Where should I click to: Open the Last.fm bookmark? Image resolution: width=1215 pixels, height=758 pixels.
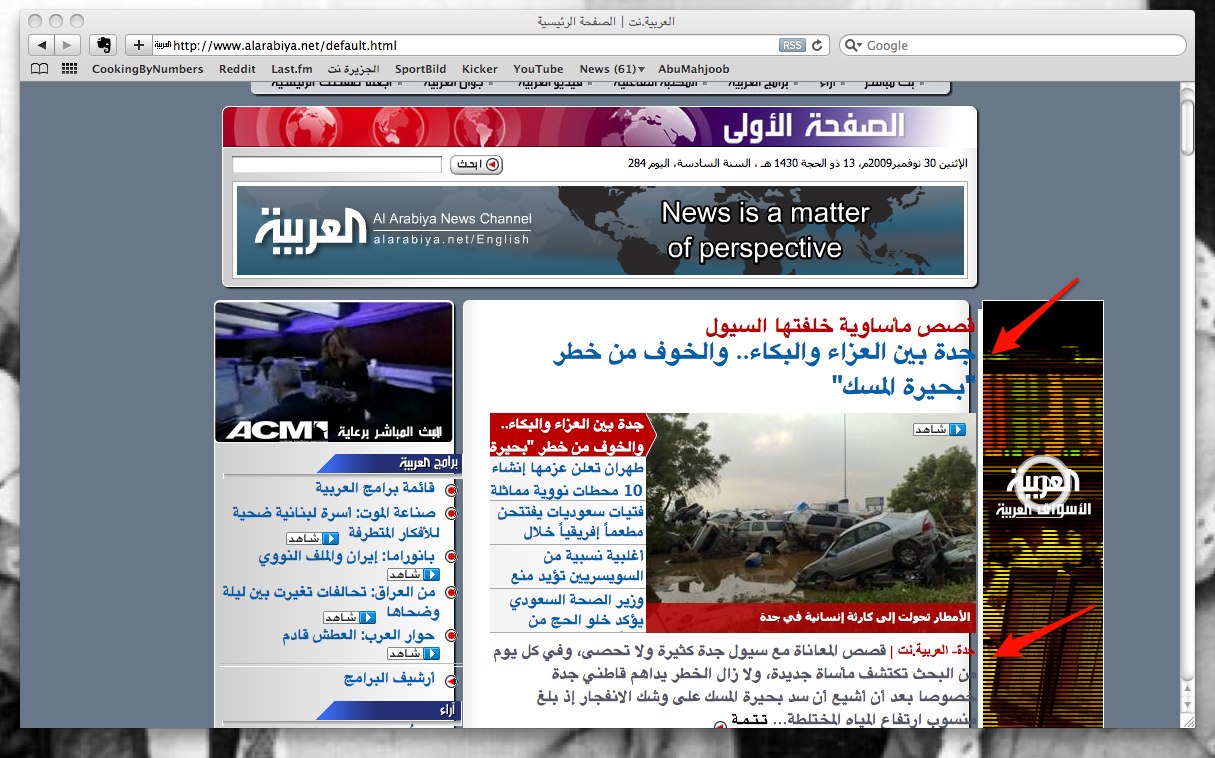tap(292, 69)
